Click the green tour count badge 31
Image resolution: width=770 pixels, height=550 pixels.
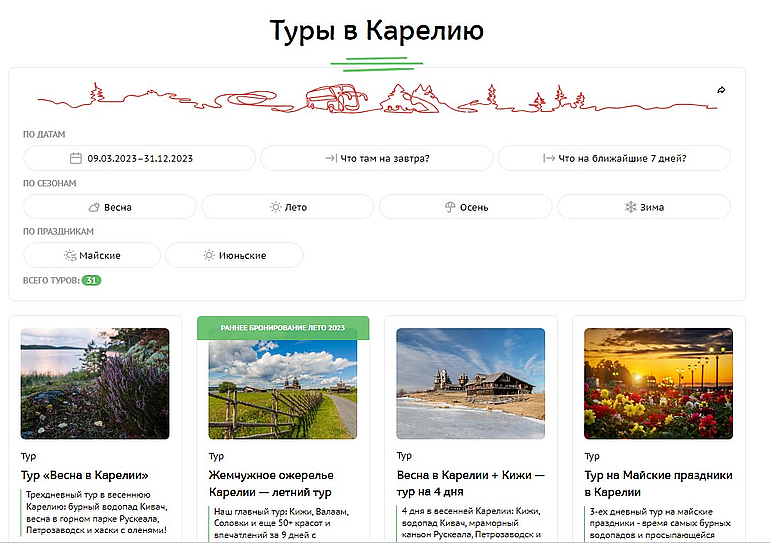pyautogui.click(x=91, y=280)
